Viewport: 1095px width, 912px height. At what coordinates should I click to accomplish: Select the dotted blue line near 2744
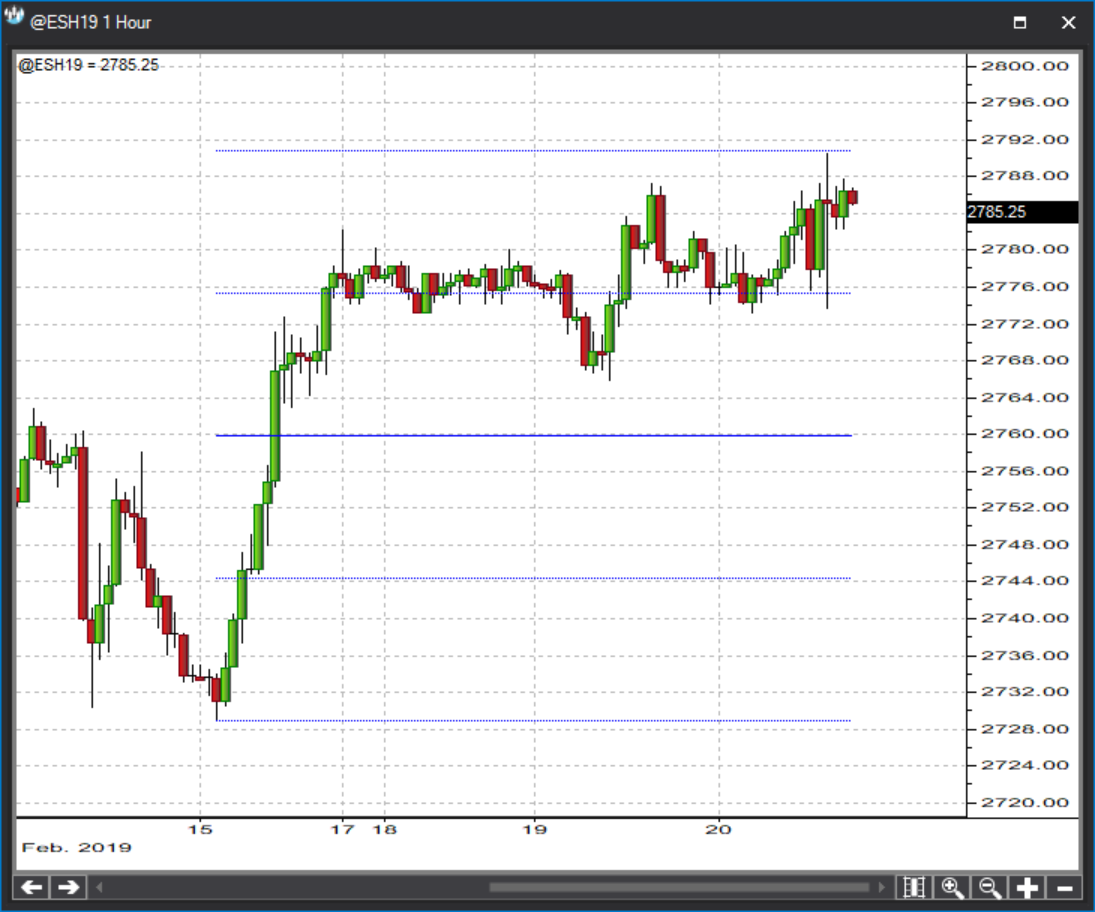tap(534, 578)
